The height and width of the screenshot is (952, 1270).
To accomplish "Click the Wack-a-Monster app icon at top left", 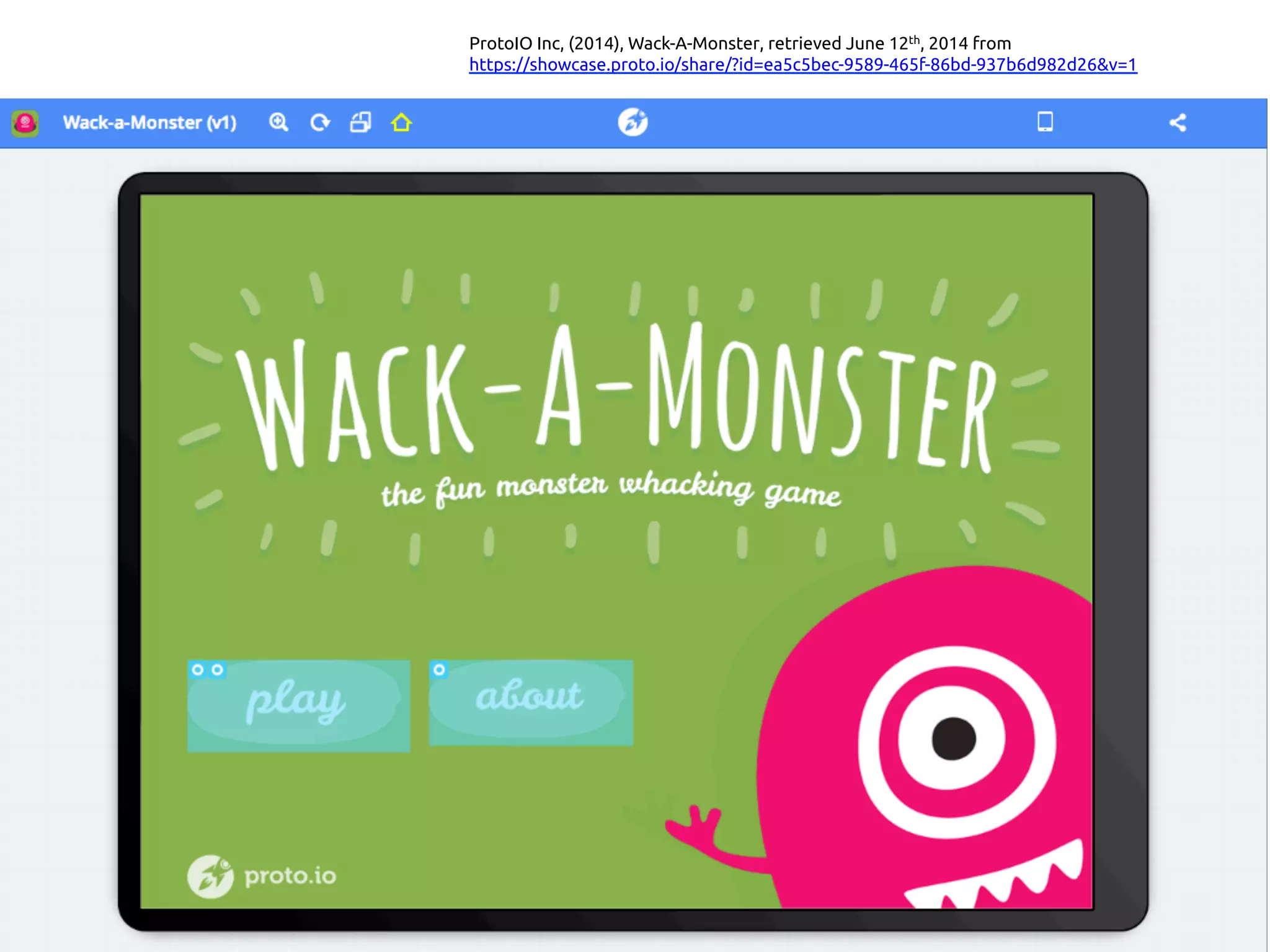I will [25, 123].
